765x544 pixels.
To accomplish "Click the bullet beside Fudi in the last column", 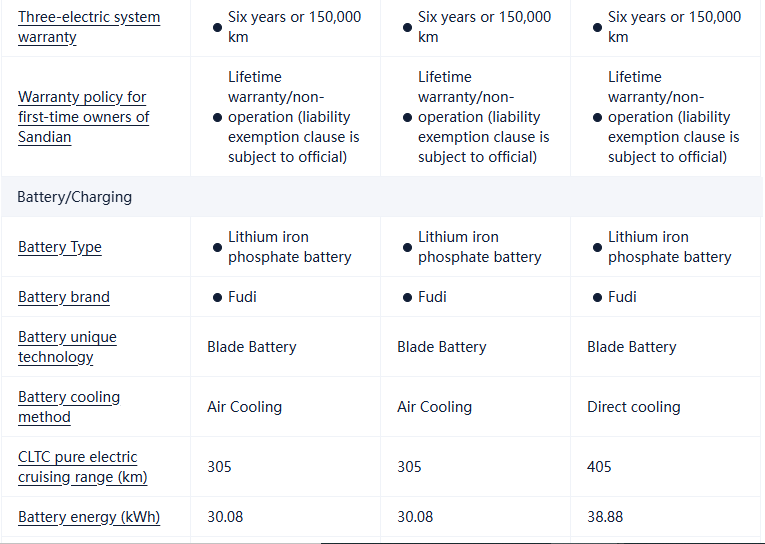I will (597, 298).
